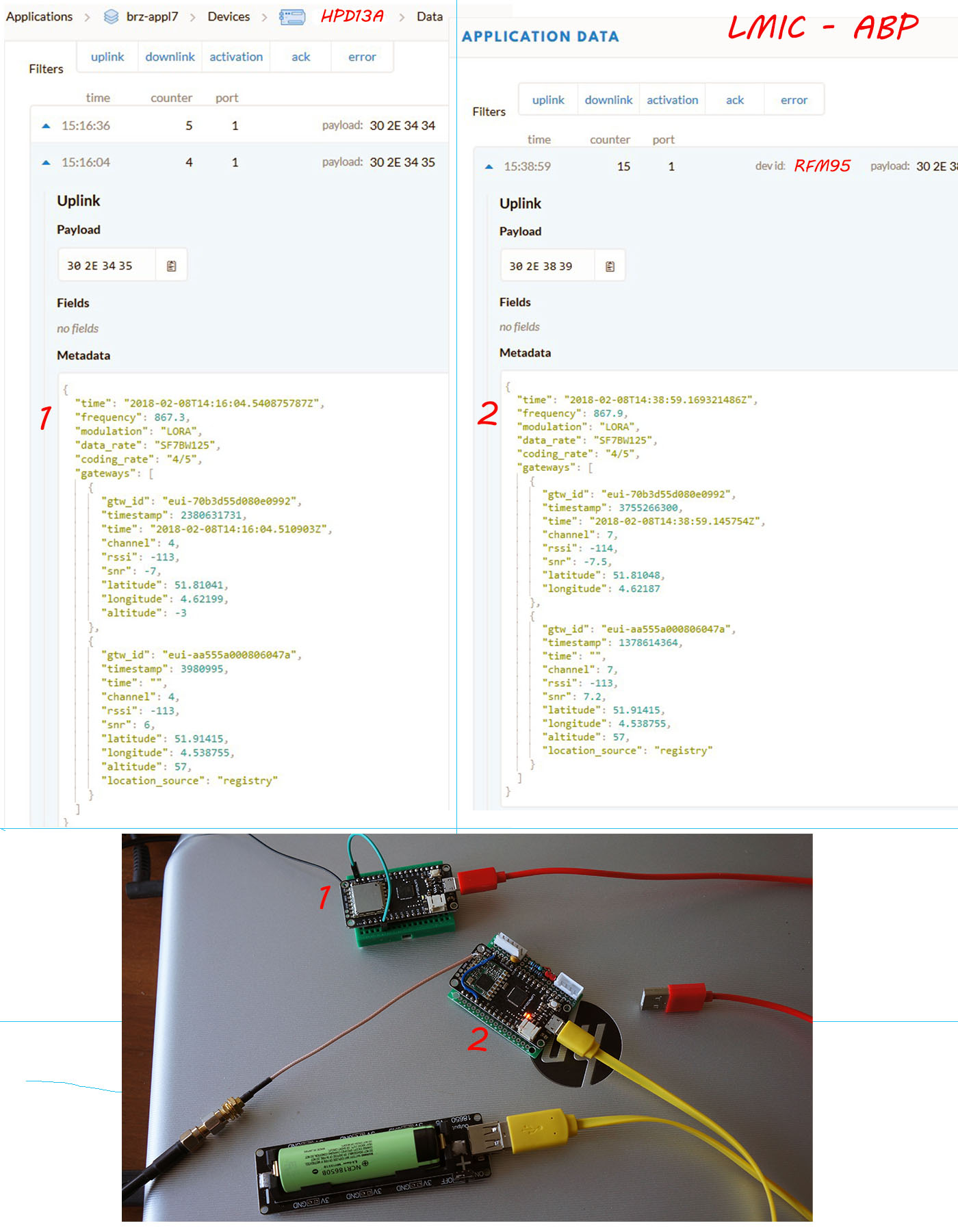Viewport: 958px width, 1232px height.
Task: Click the photo of the LoRa boards
Action: tap(467, 1027)
